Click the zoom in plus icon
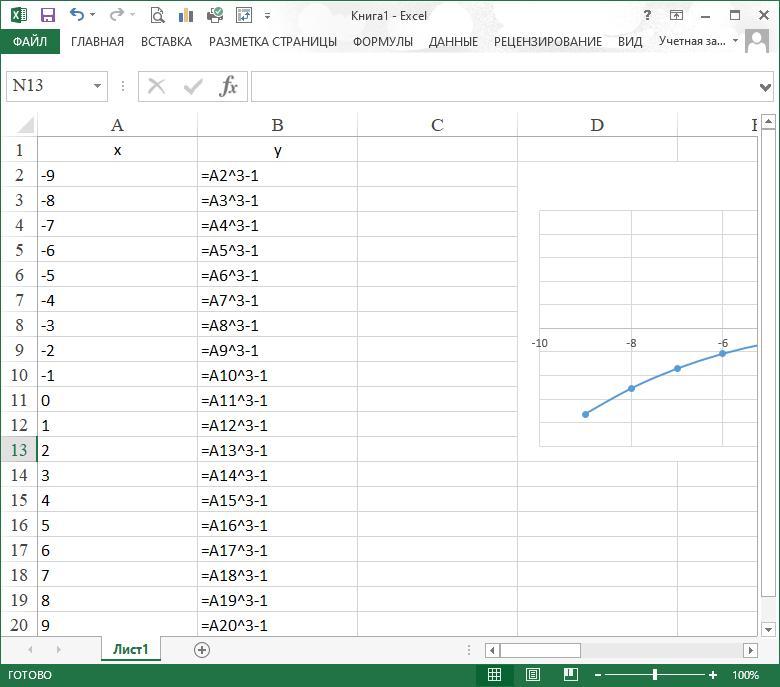 (x=713, y=675)
